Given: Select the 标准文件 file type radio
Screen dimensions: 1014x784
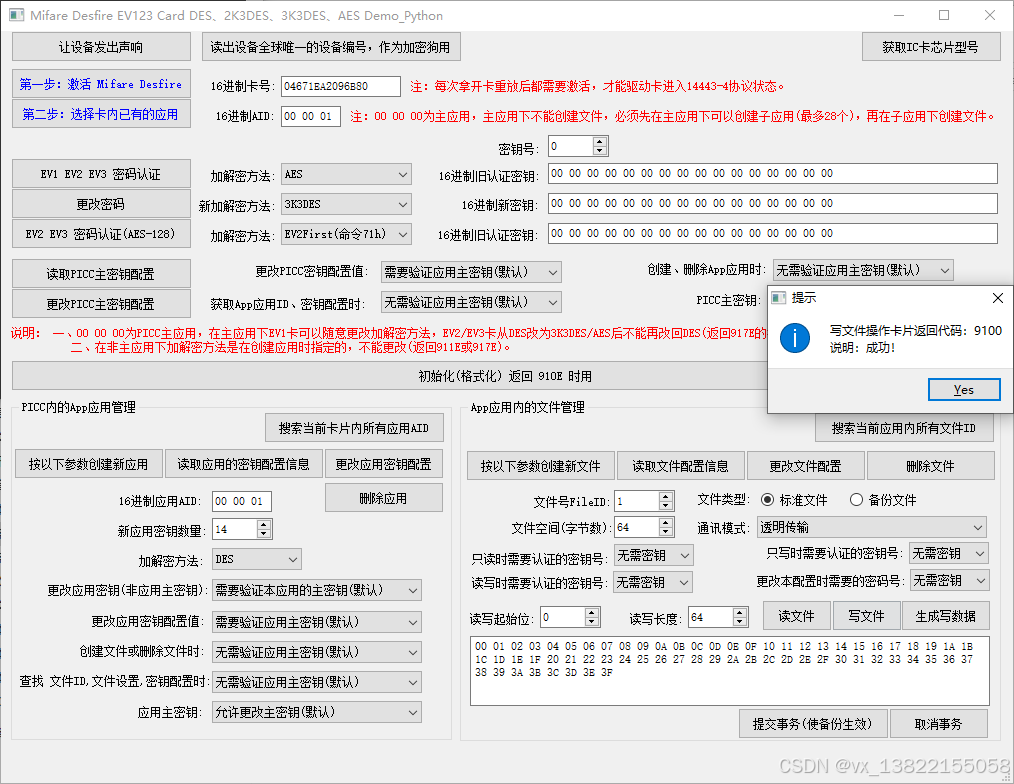Looking at the screenshot, I should pos(766,501).
